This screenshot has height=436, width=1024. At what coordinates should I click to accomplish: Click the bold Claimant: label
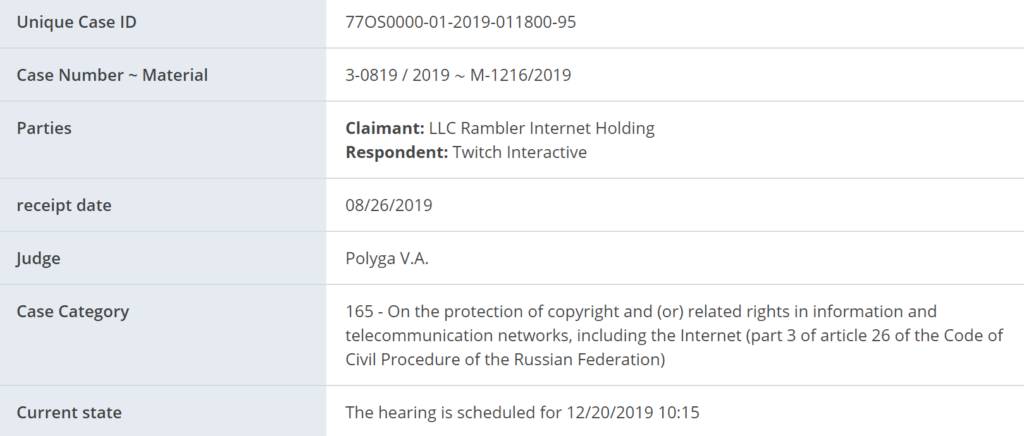pyautogui.click(x=385, y=128)
